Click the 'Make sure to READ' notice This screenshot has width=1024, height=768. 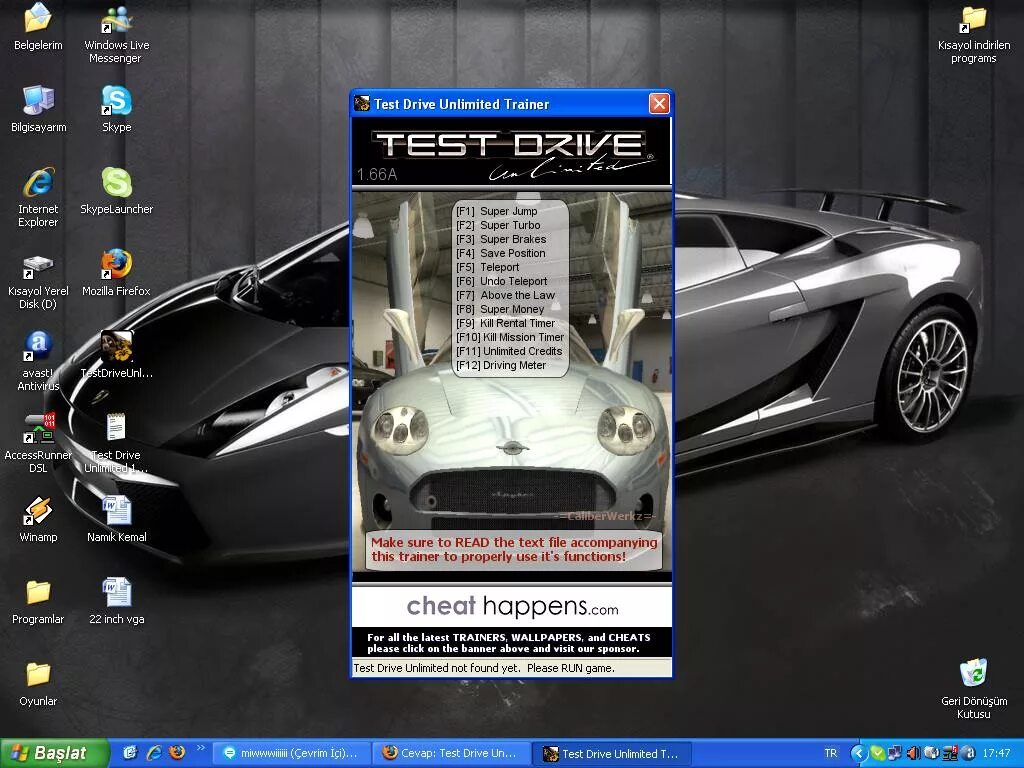[514, 549]
